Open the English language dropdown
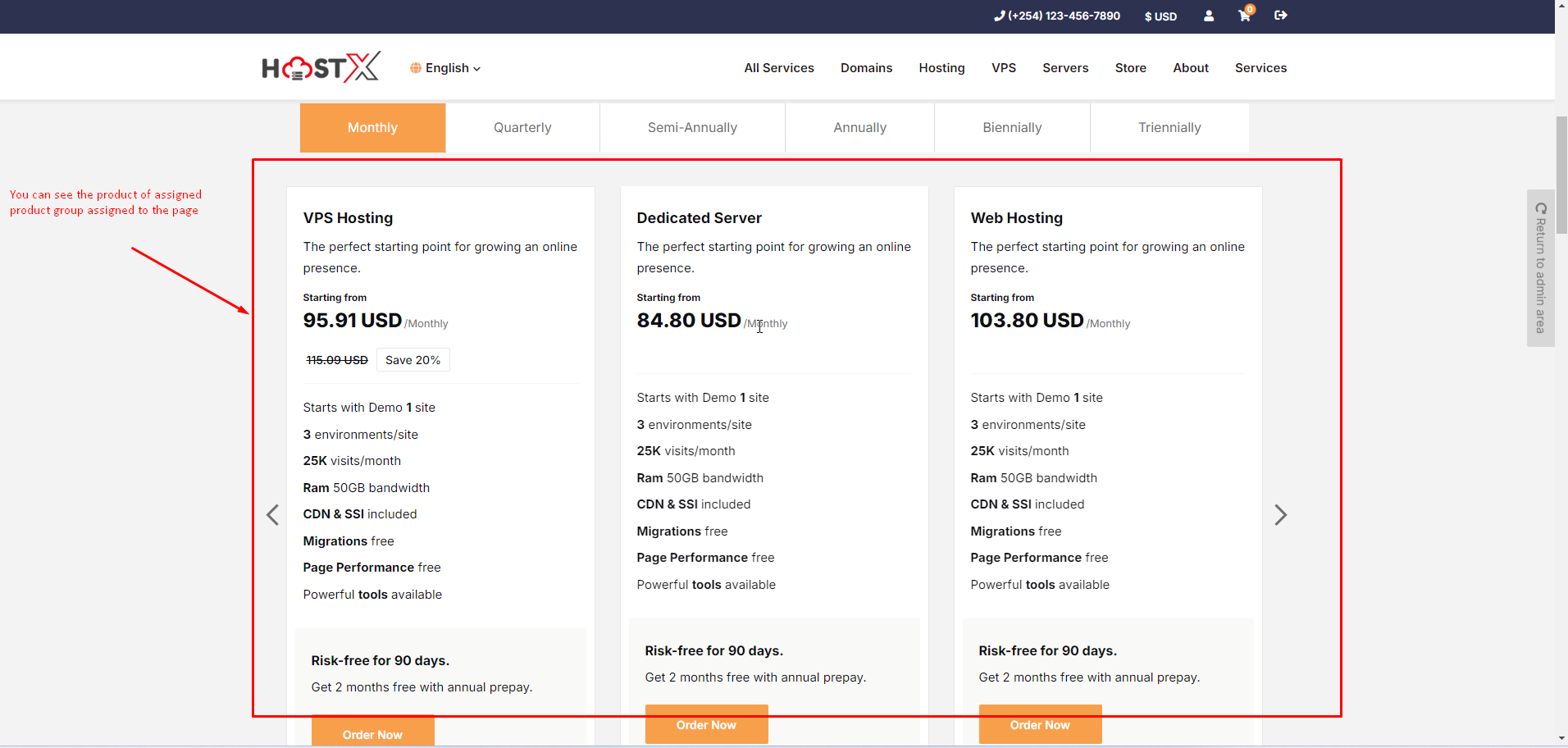 coord(445,68)
